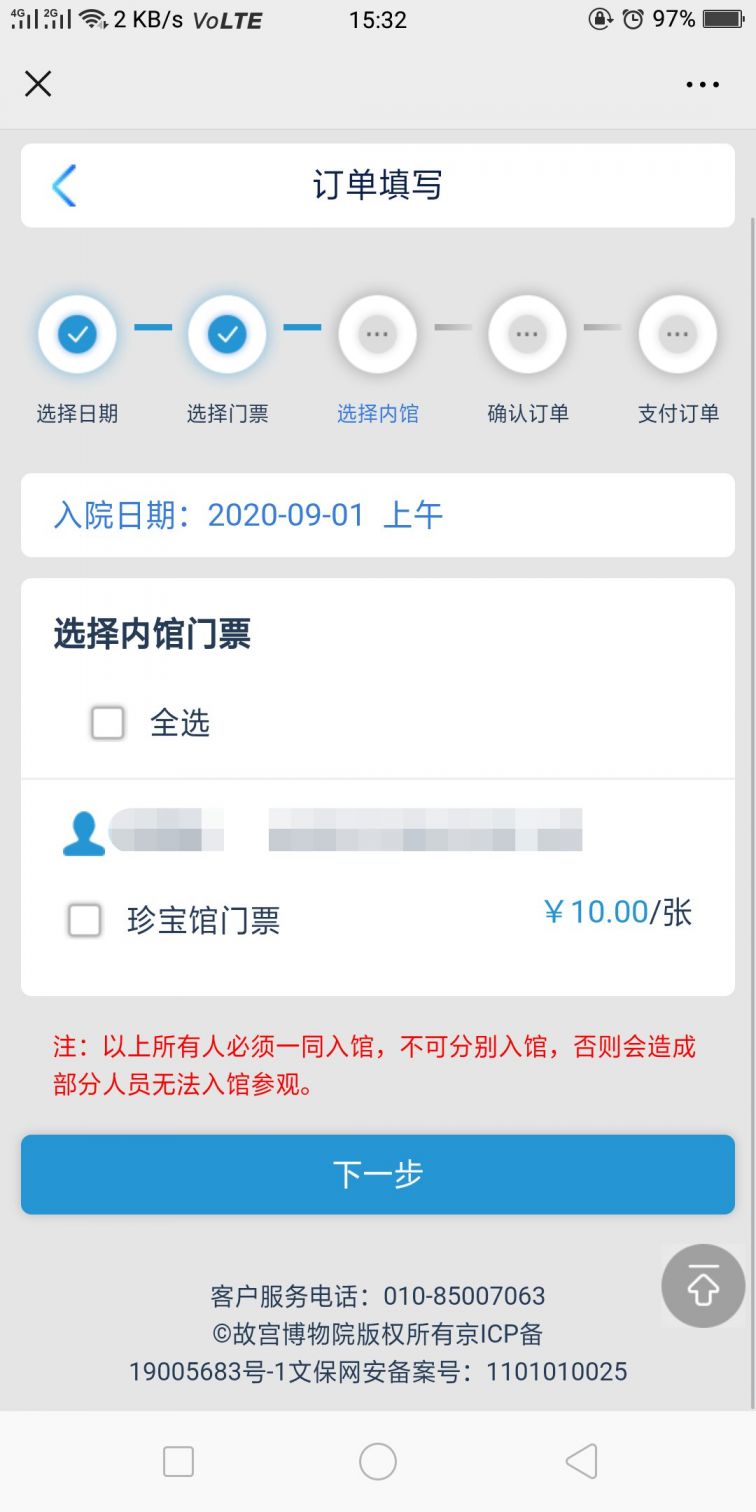Tap the scroll-to-top arrow button

703,1286
